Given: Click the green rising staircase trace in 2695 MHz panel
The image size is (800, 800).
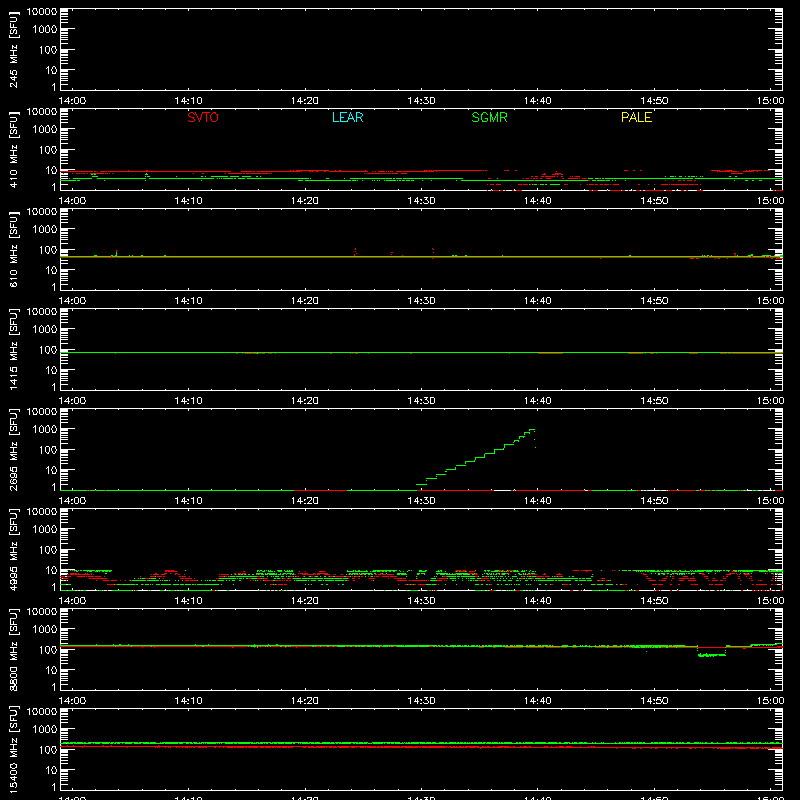Looking at the screenshot, I should click(476, 457).
